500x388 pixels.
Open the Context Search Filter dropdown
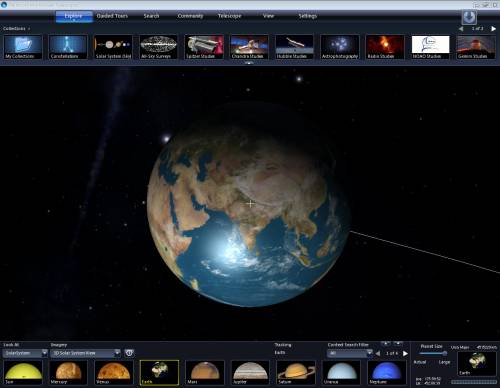point(350,353)
